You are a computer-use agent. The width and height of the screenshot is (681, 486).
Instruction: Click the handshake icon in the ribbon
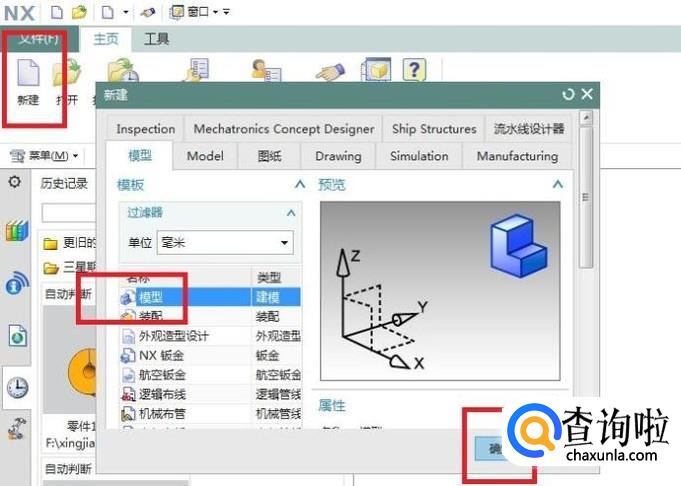330,72
